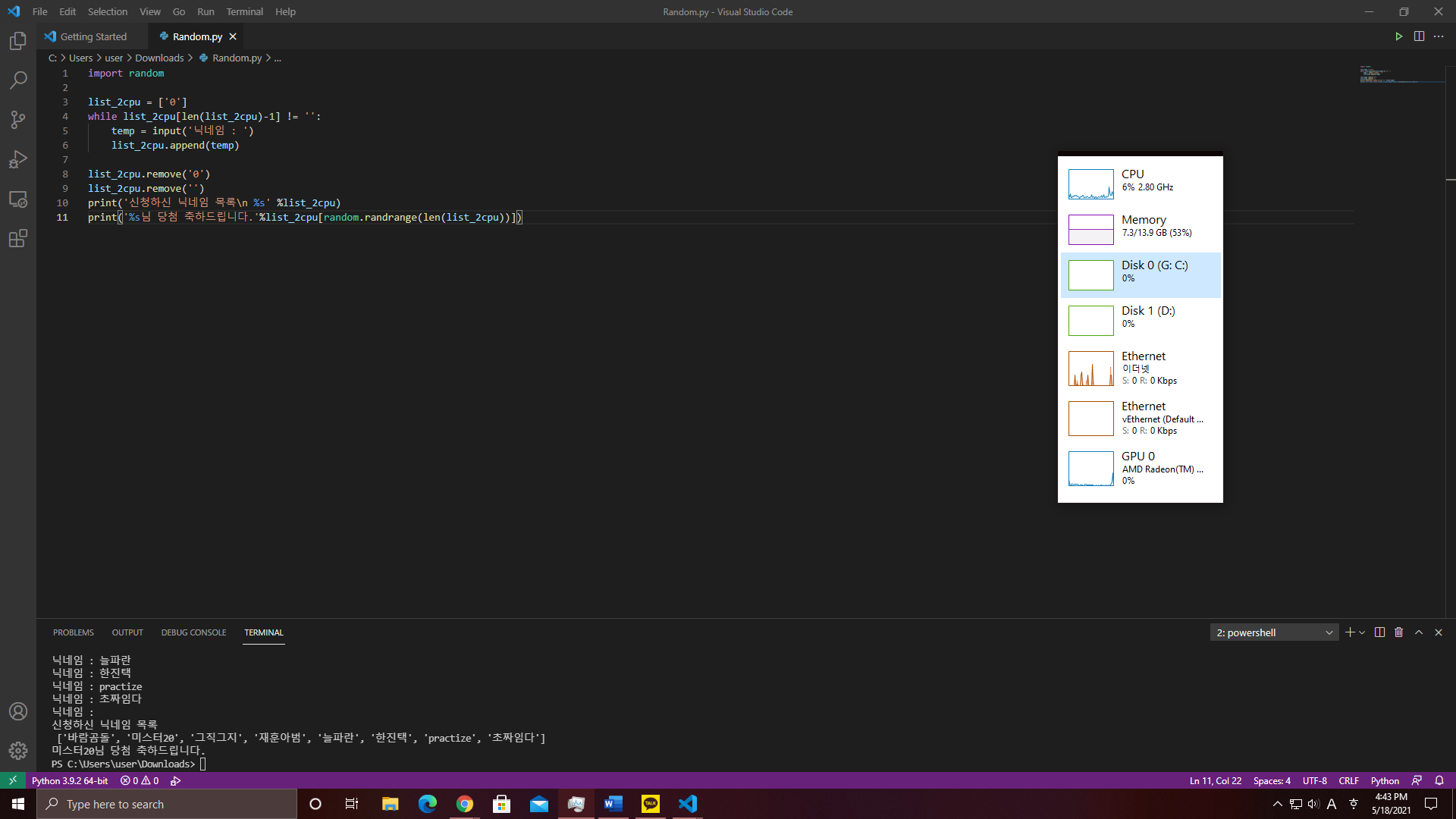The width and height of the screenshot is (1456, 819).
Task: Open the notifications bell in status bar
Action: coord(1439,780)
